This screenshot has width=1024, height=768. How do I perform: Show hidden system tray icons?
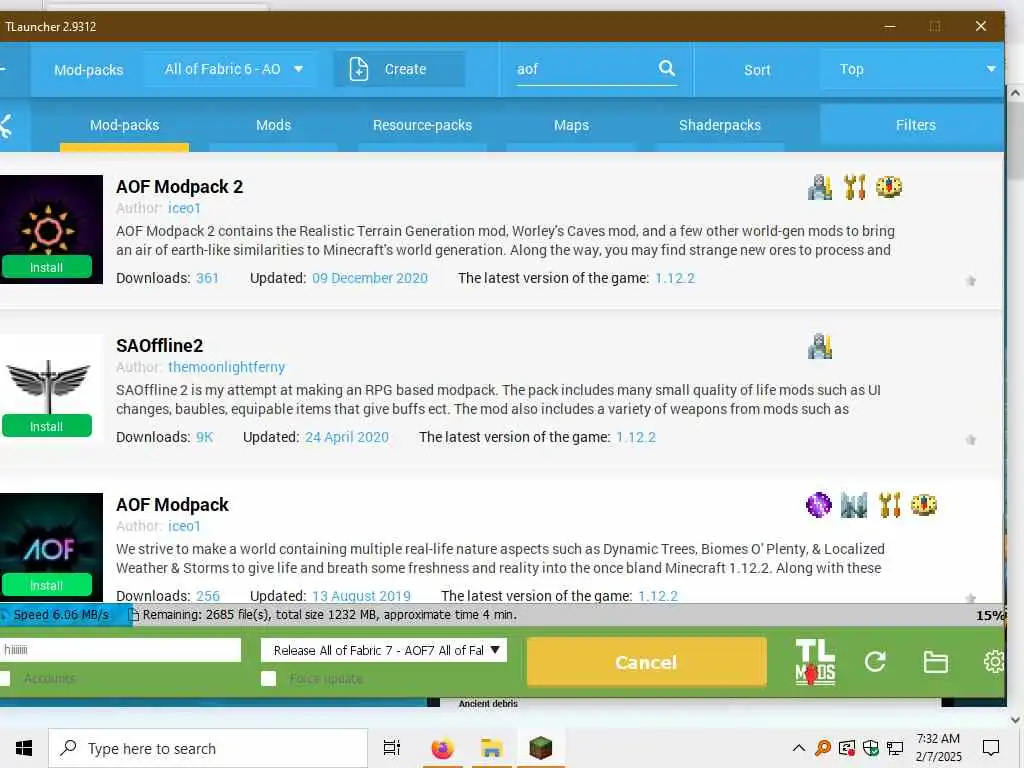pyautogui.click(x=798, y=748)
